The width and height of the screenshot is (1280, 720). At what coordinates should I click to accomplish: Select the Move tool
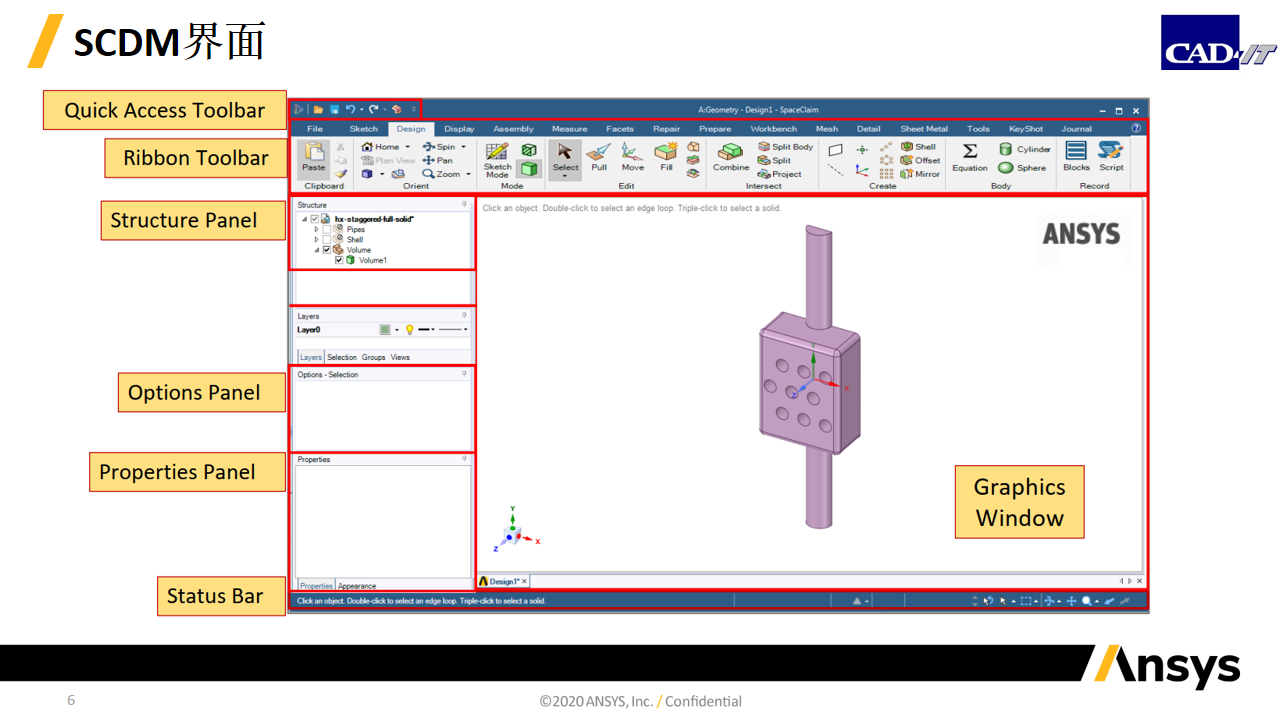point(633,157)
